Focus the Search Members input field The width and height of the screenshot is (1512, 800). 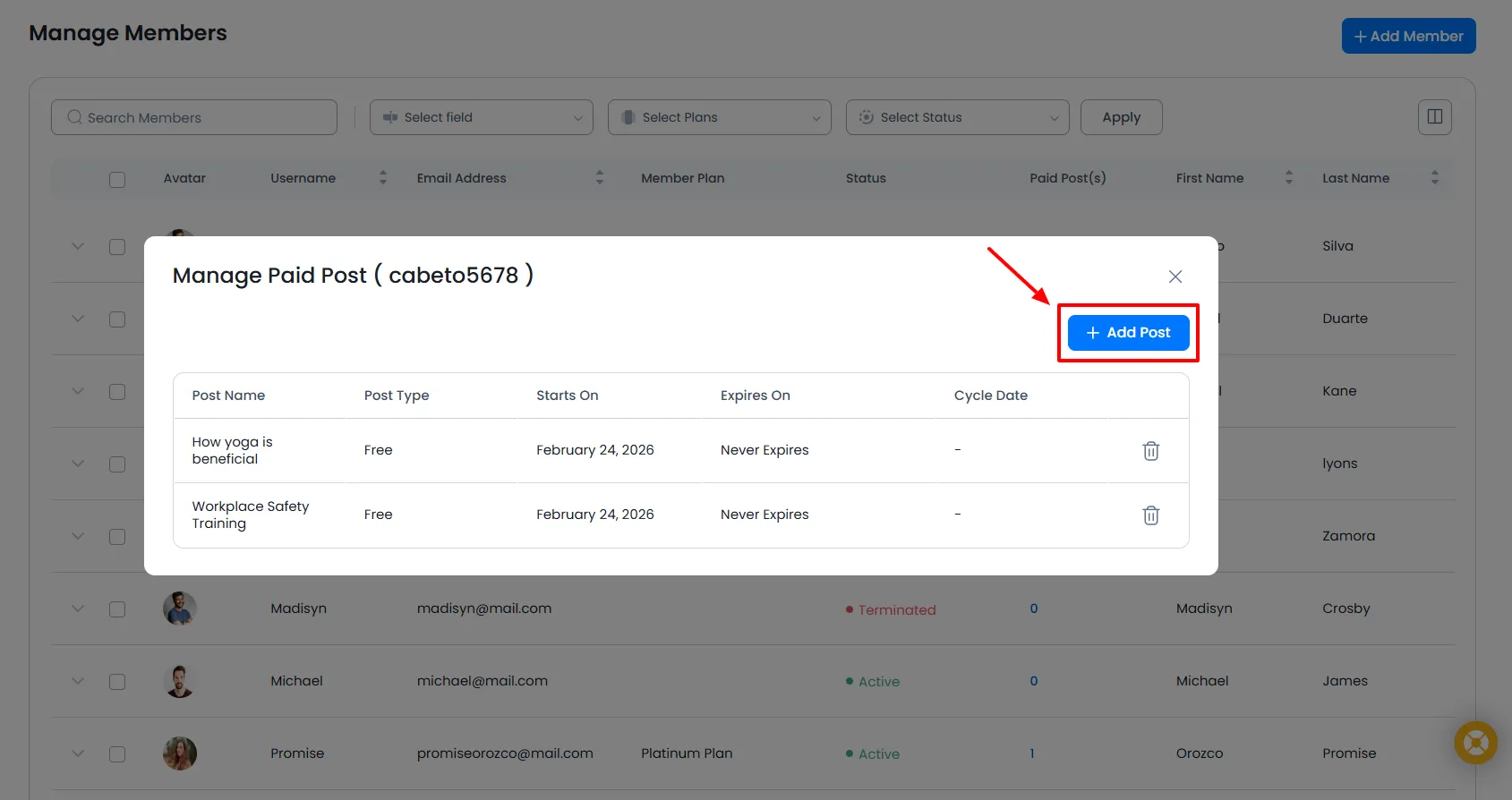pyautogui.click(x=194, y=117)
